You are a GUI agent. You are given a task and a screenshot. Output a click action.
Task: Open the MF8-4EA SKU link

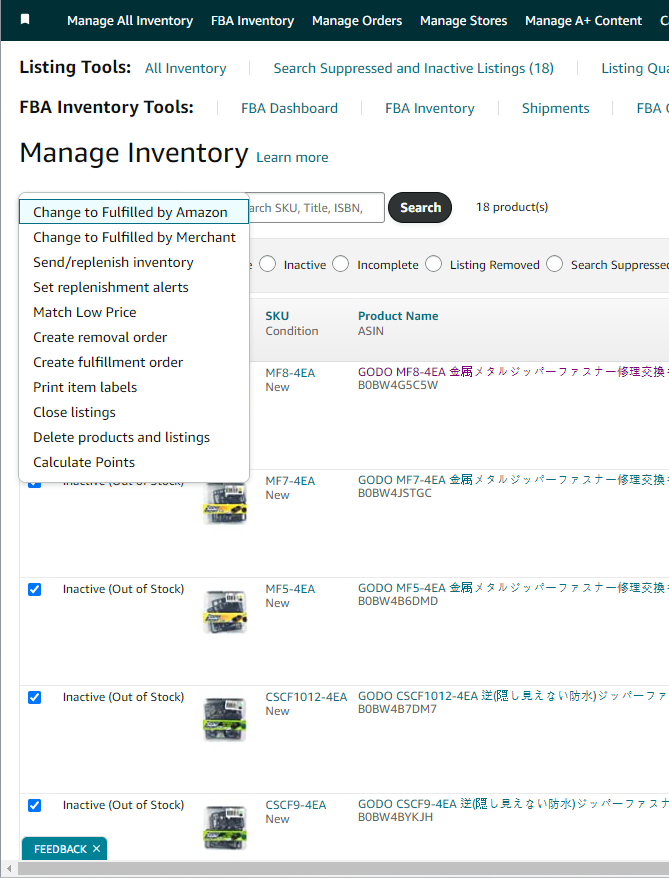click(x=290, y=373)
